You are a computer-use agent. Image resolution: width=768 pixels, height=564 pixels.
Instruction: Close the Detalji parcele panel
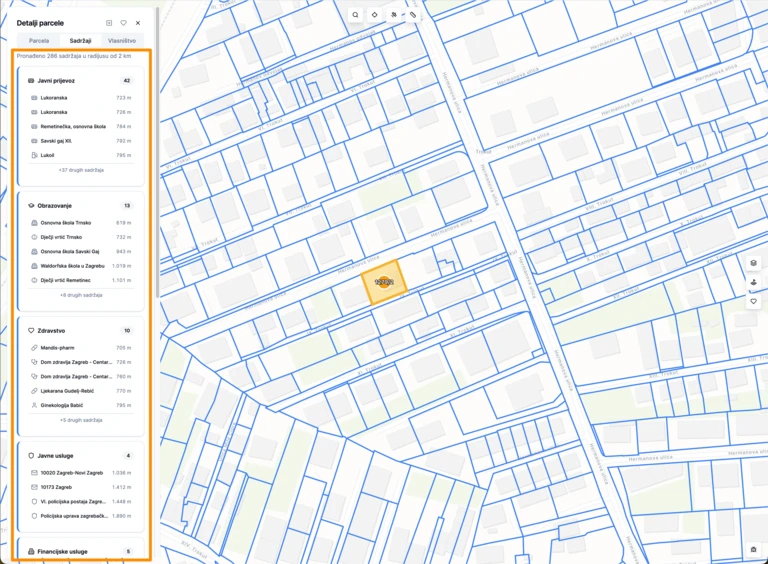(138, 22)
